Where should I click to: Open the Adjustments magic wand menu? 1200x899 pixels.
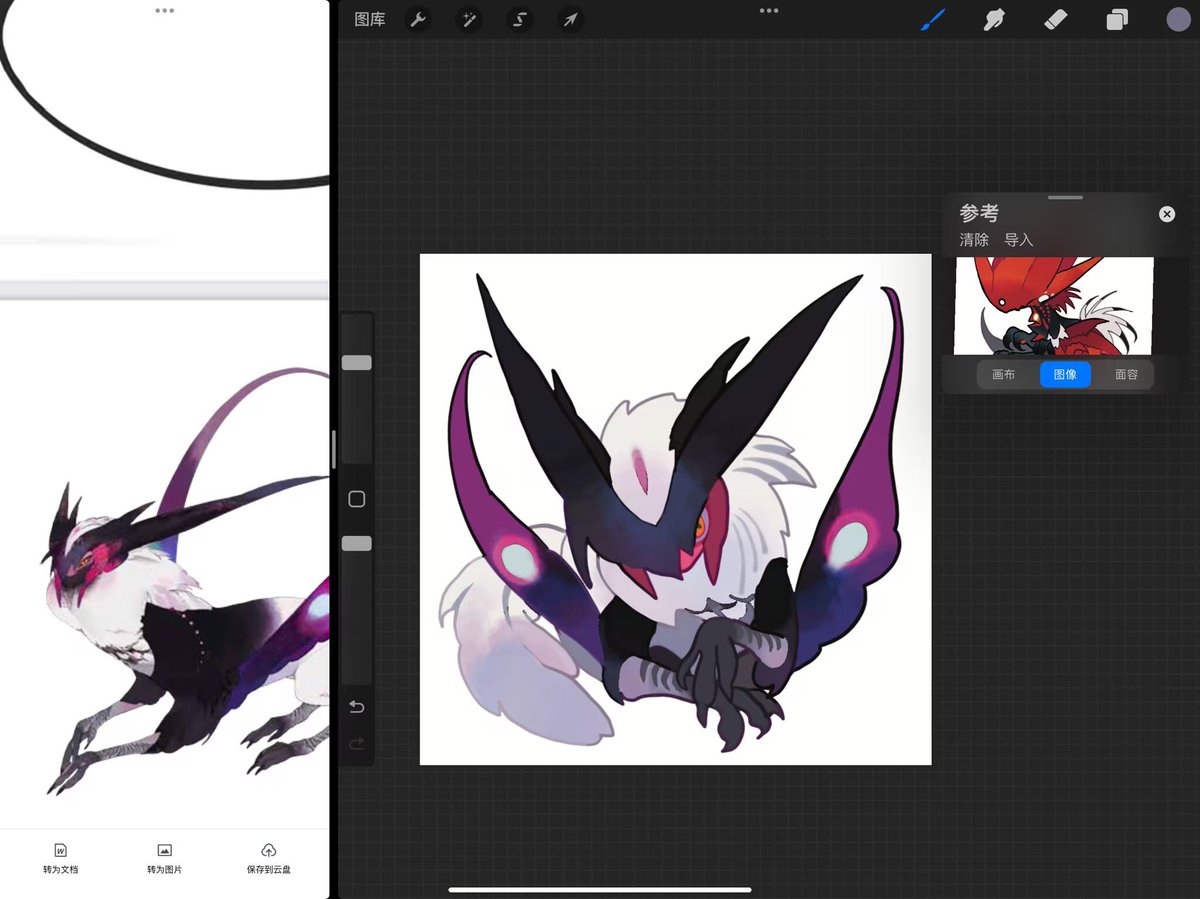coord(469,19)
